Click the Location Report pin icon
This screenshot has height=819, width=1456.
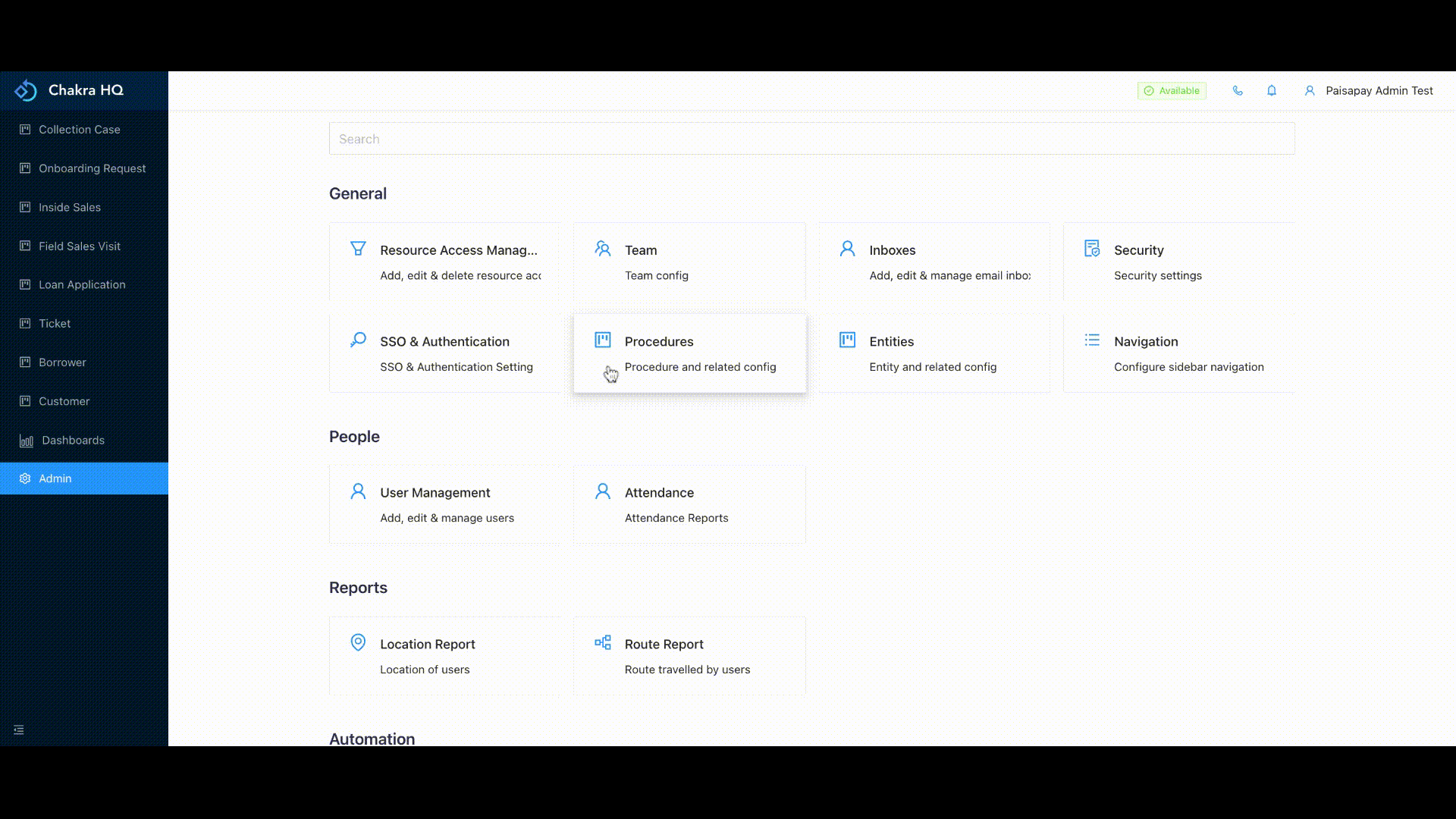(357, 642)
